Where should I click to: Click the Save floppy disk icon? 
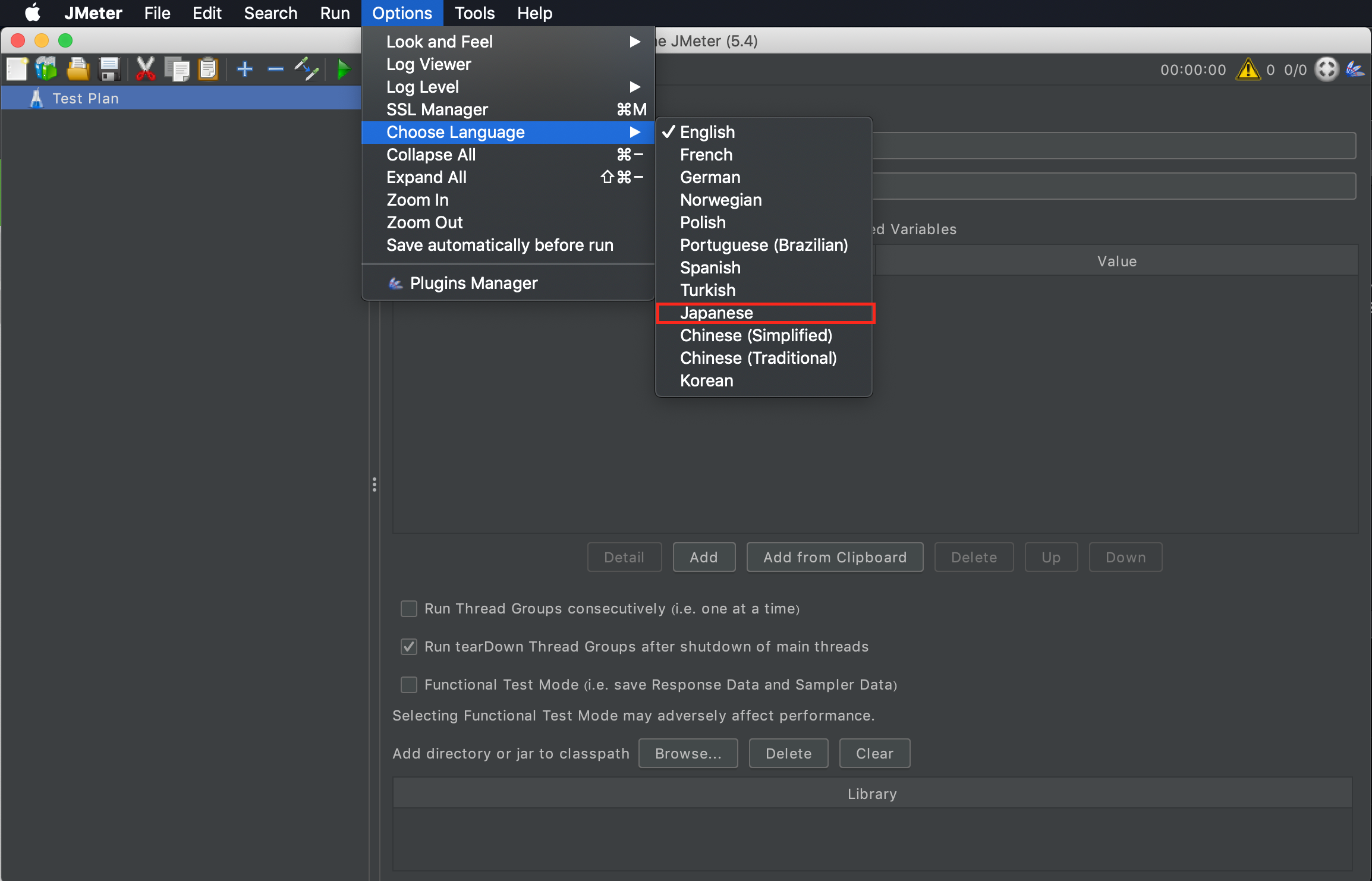pos(109,70)
